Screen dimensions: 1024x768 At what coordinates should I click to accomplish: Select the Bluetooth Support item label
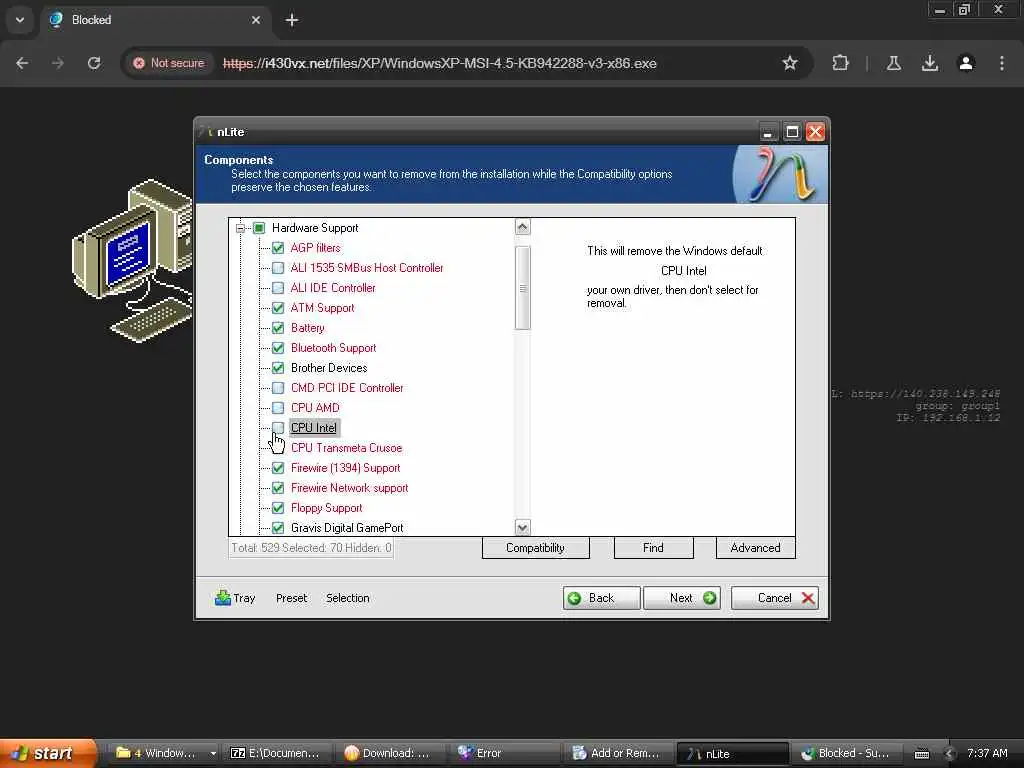tap(333, 348)
